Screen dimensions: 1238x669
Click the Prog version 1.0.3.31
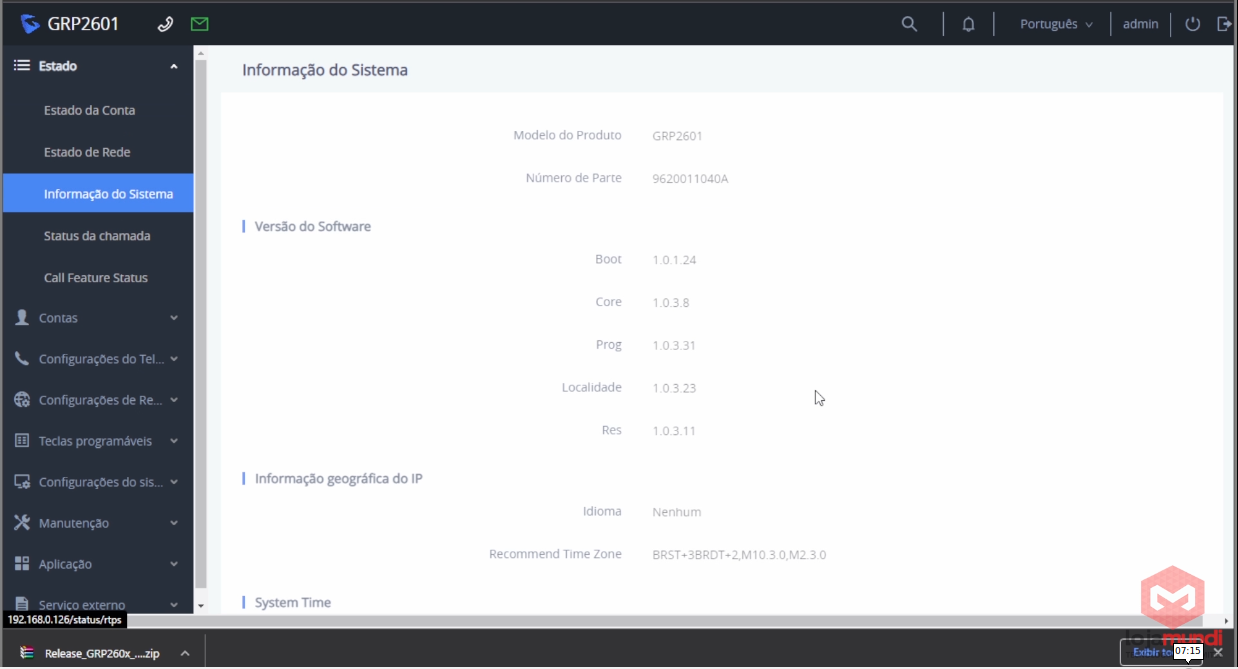coord(674,345)
